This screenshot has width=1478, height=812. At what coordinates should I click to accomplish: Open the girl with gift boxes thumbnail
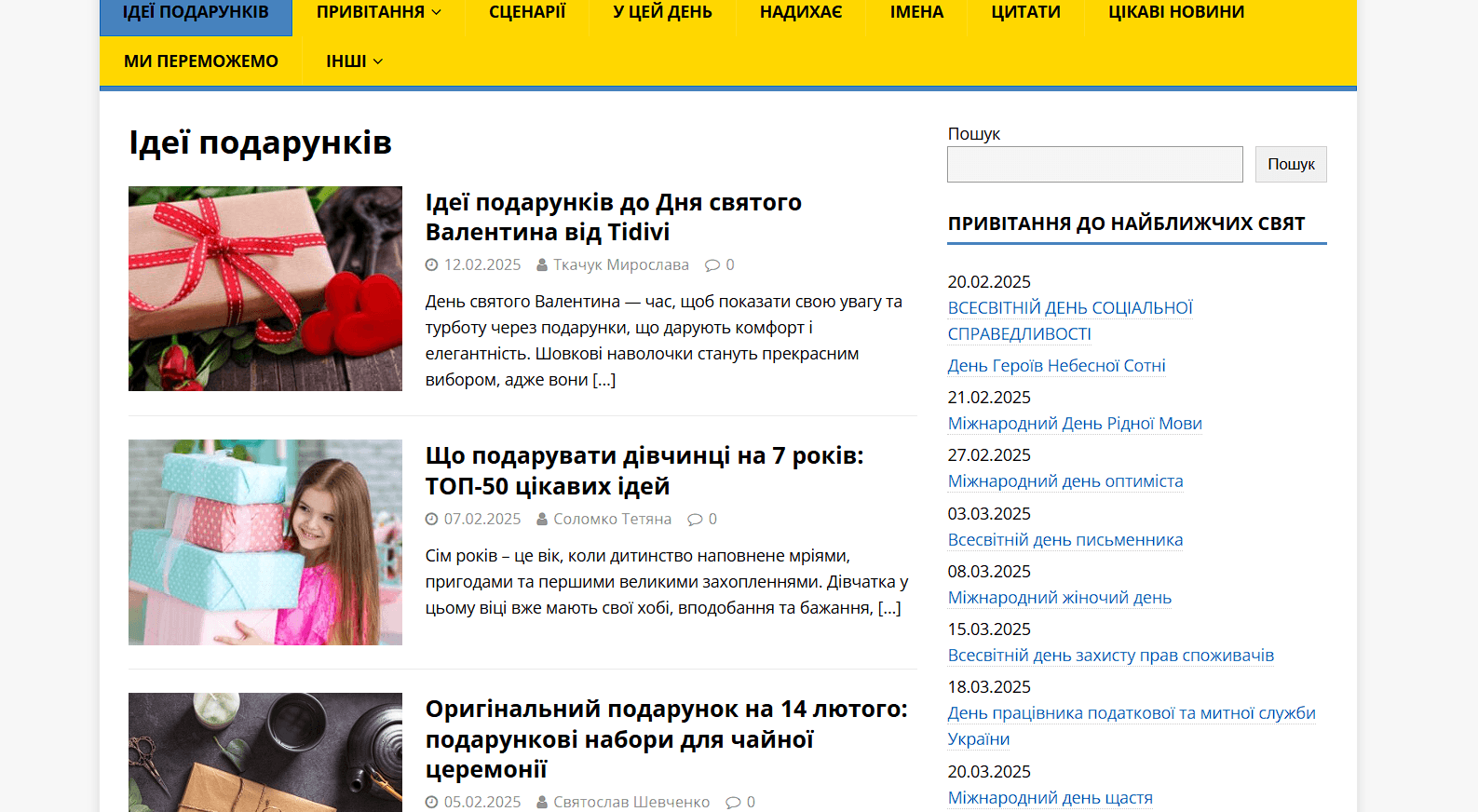tap(265, 542)
